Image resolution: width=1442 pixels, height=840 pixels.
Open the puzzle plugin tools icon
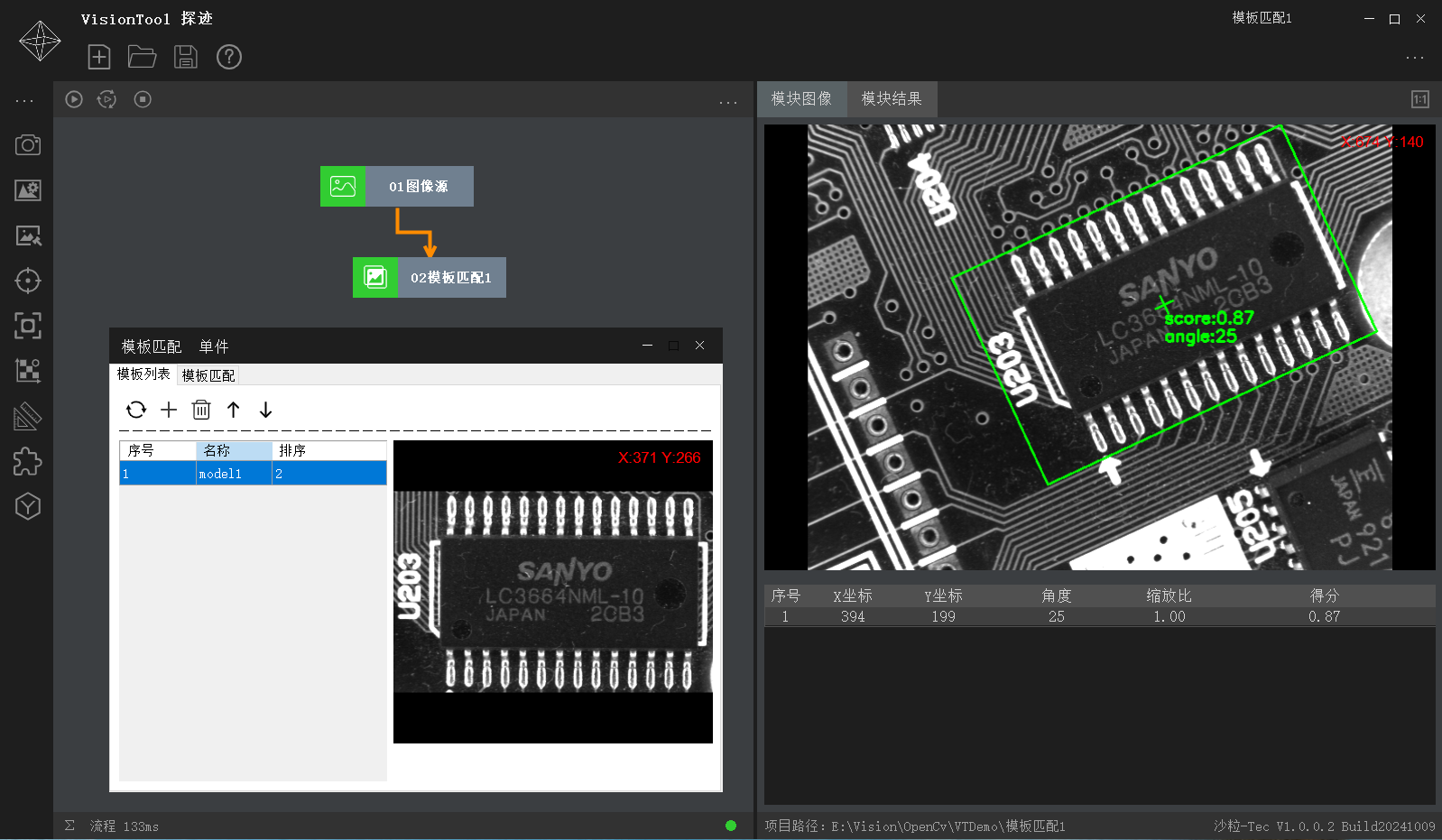[x=28, y=461]
